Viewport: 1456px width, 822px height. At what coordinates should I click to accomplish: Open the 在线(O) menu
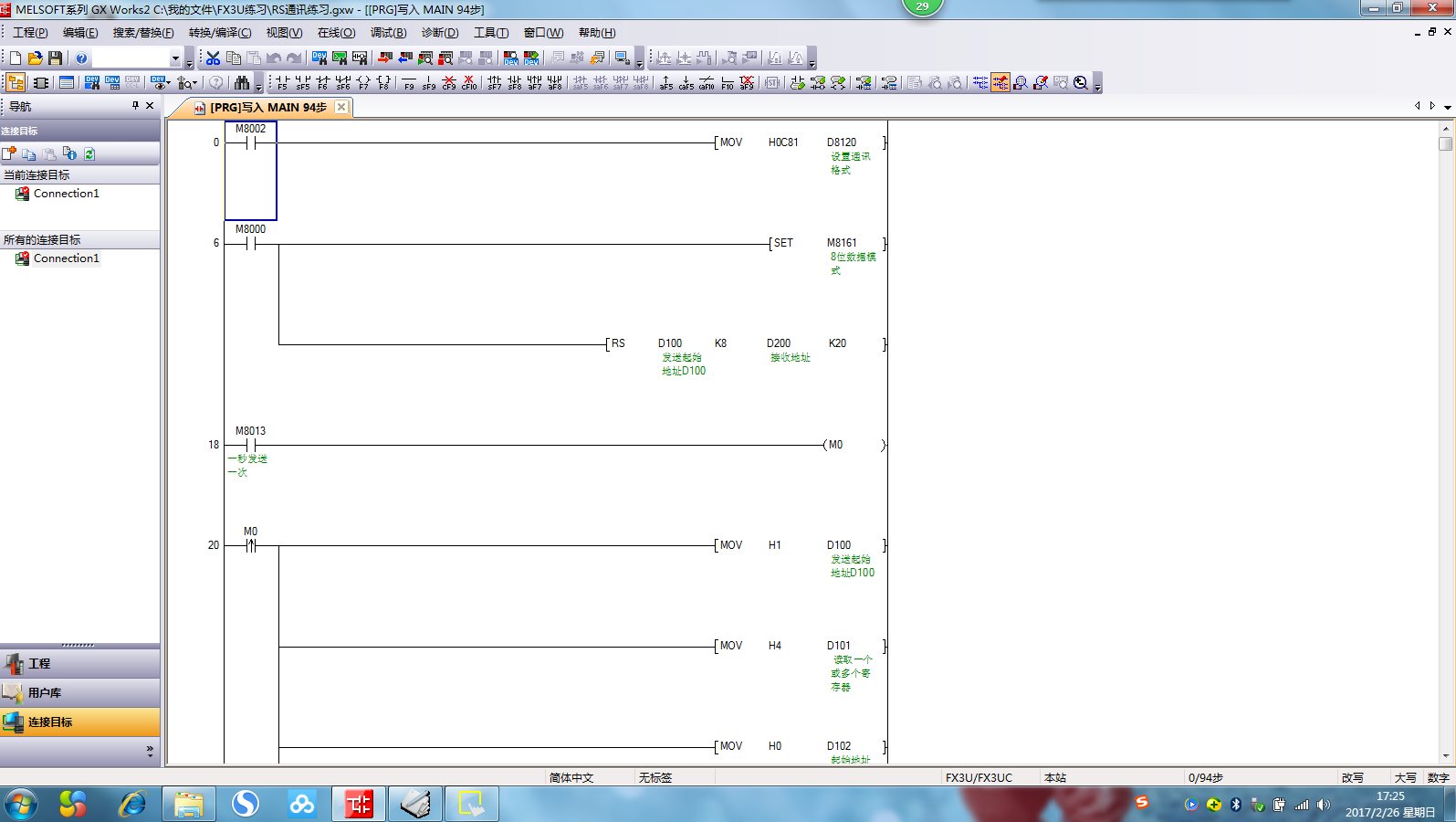pos(336,33)
